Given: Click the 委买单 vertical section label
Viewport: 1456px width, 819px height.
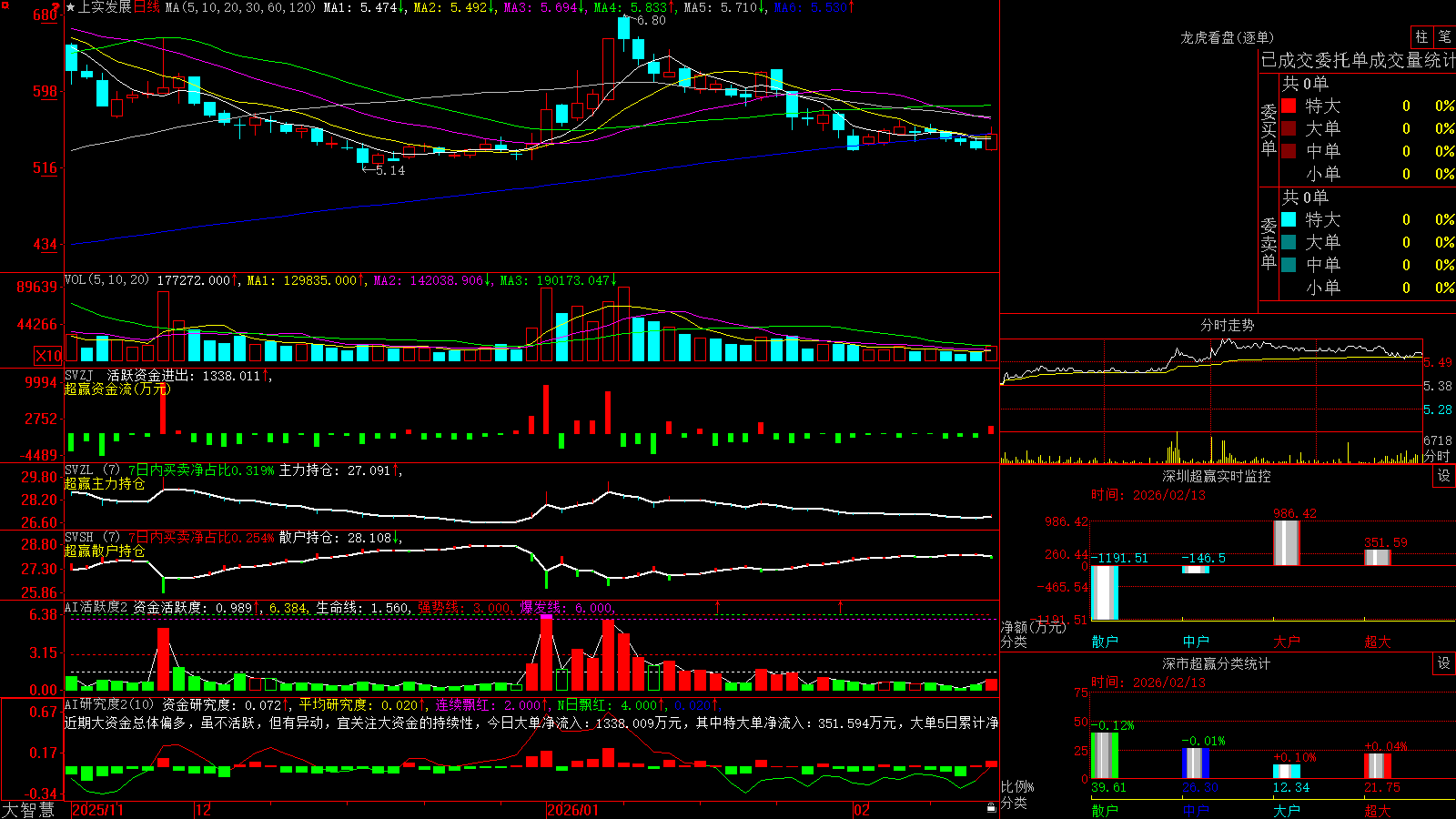Looking at the screenshot, I should 1269,129.
